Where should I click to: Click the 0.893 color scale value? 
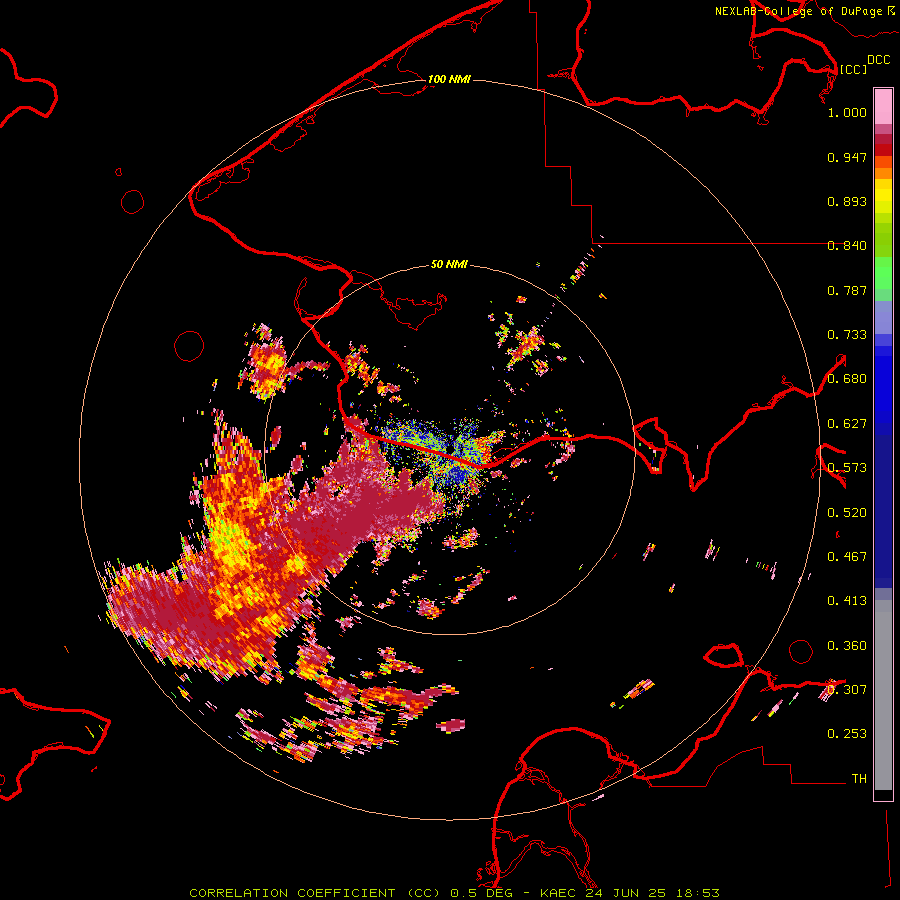tap(847, 201)
